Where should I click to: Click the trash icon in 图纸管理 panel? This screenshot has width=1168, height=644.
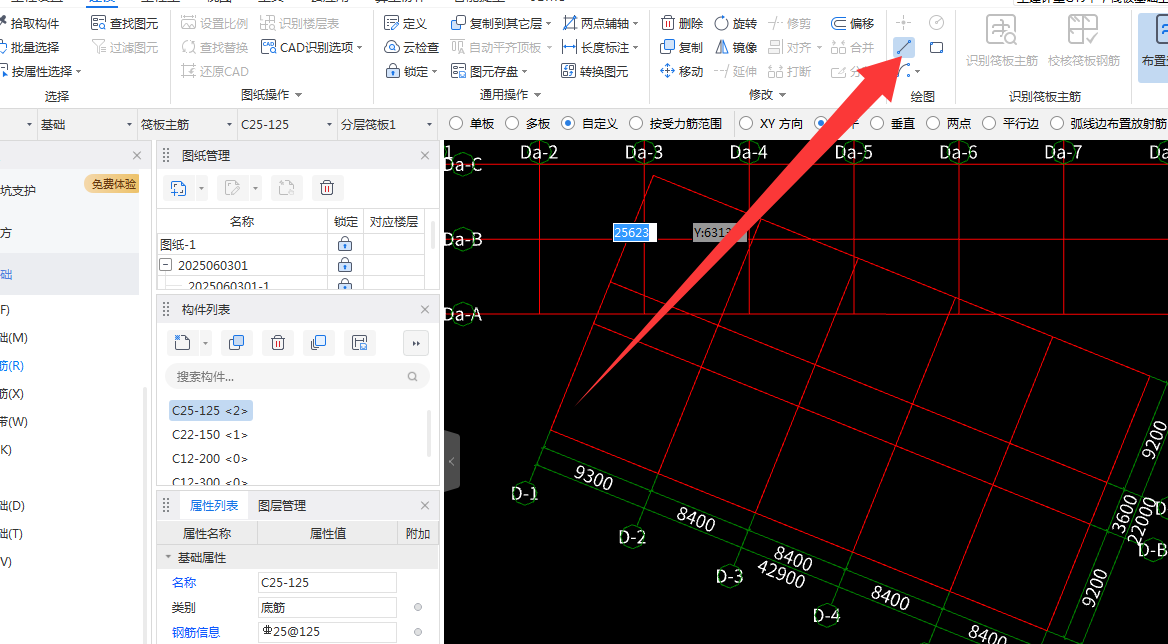326,188
